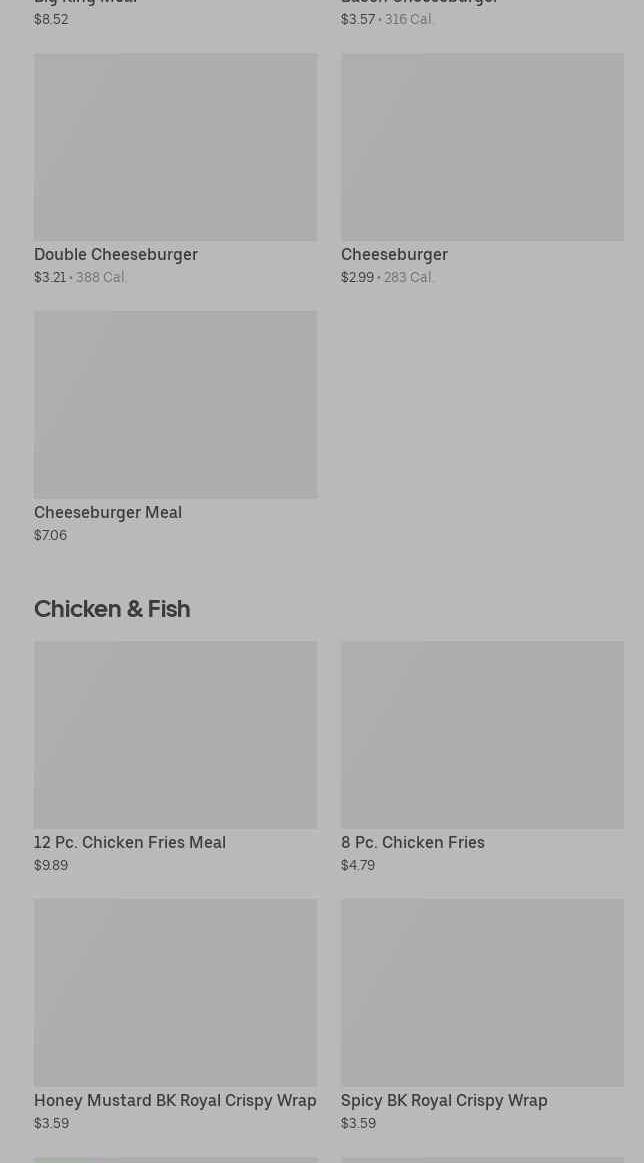Click the 8 Pc. Chicken Fries image
Screen dimensions: 644x1163
point(482,734)
